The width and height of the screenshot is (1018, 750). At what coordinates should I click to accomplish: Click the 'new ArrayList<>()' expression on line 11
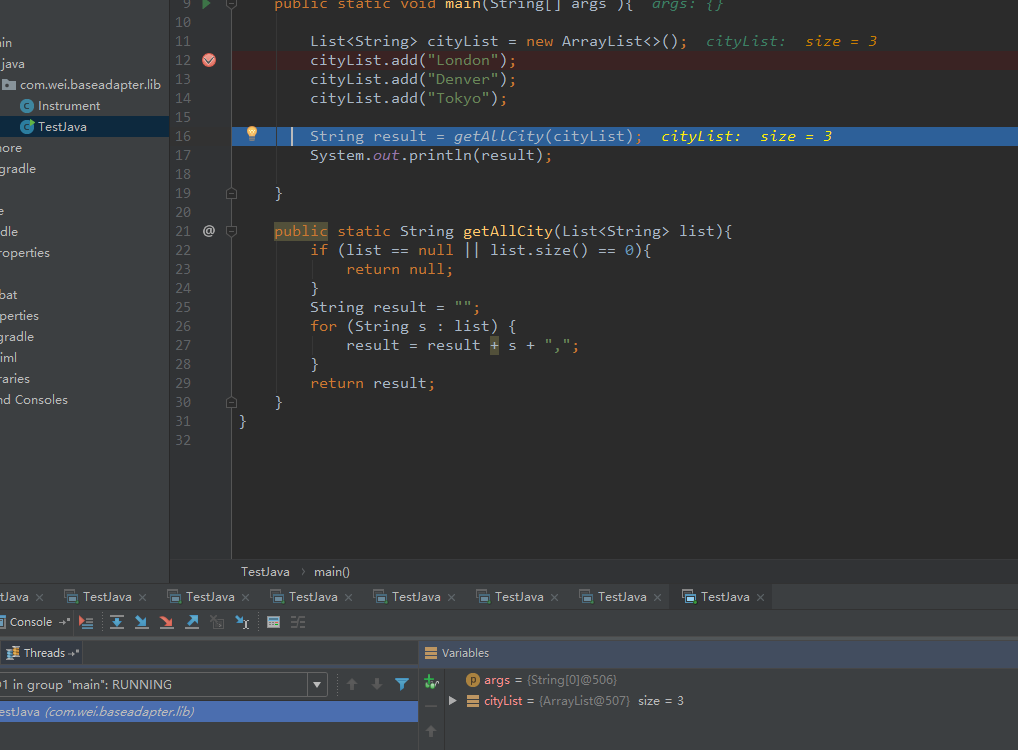click(x=602, y=42)
